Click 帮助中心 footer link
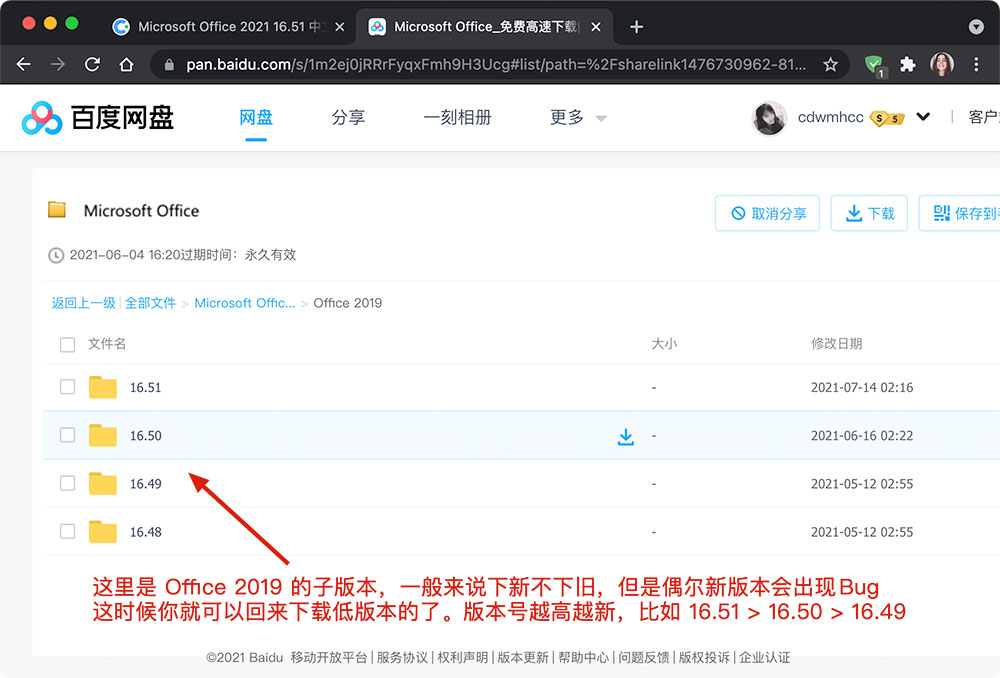Viewport: 1000px width, 678px height. coord(584,658)
